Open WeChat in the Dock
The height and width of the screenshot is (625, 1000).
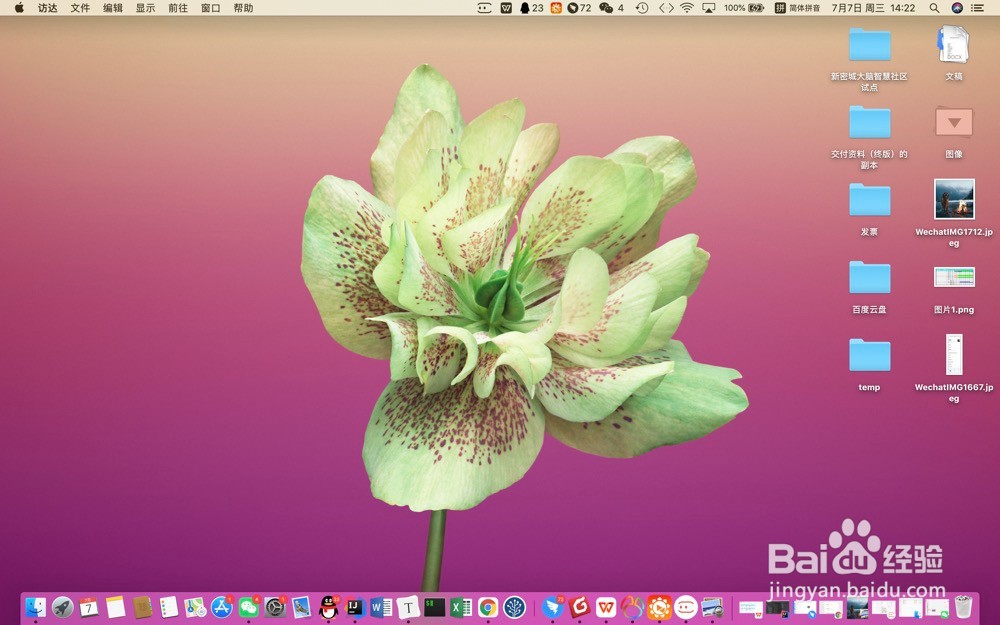pyautogui.click(x=249, y=607)
